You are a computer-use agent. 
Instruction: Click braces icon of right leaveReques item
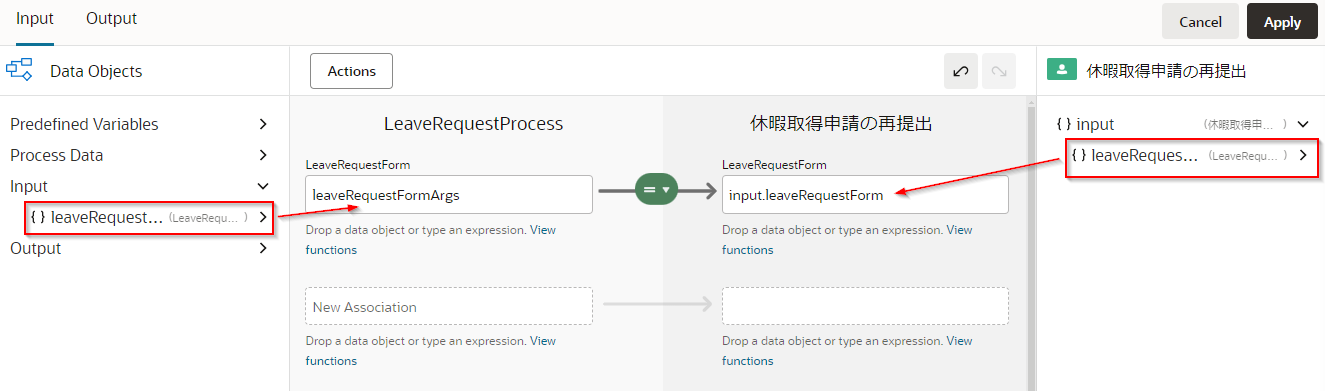(x=1079, y=155)
